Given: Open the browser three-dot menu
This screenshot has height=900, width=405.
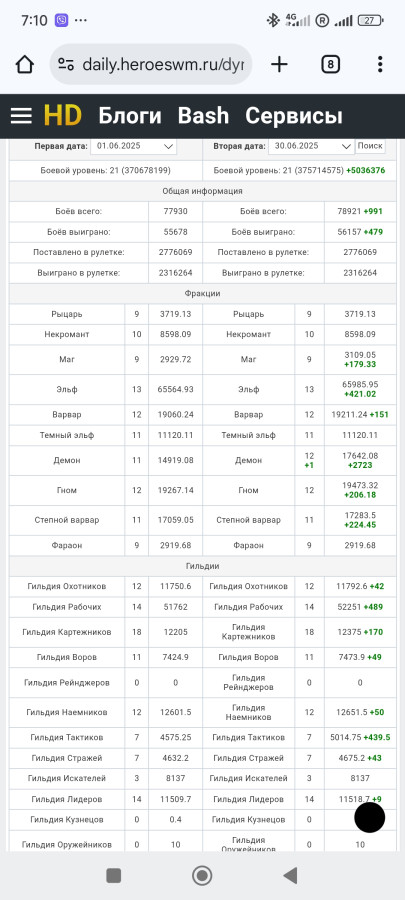Looking at the screenshot, I should (x=380, y=64).
